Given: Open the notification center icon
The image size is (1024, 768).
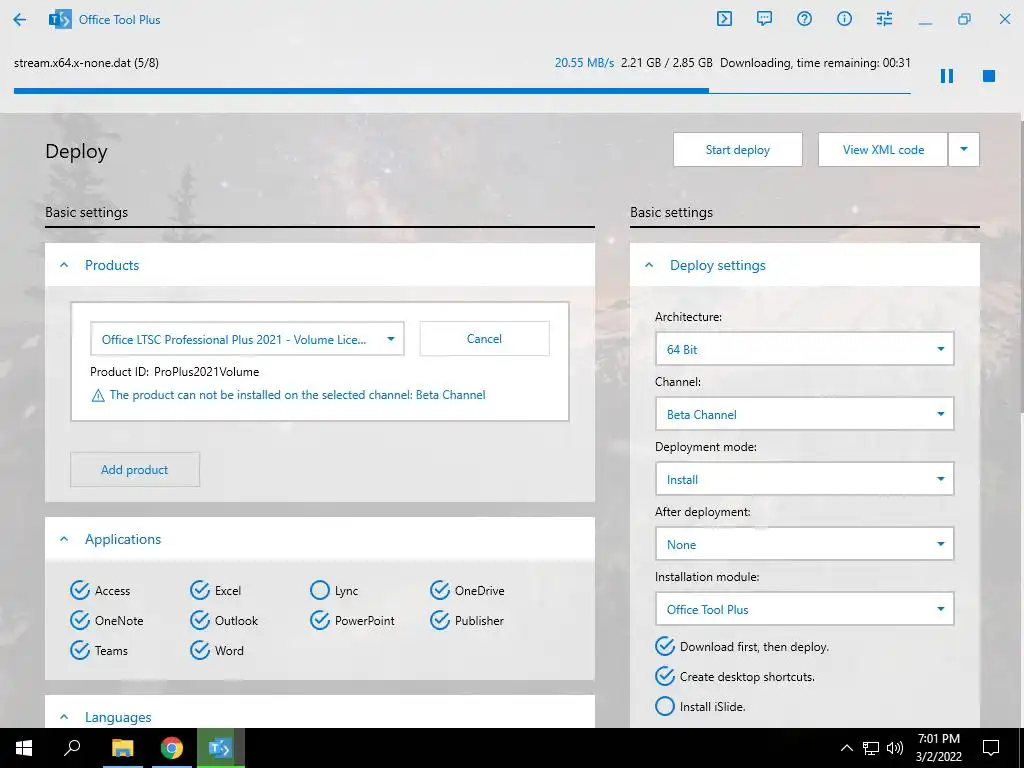Looking at the screenshot, I should click(x=991, y=748).
